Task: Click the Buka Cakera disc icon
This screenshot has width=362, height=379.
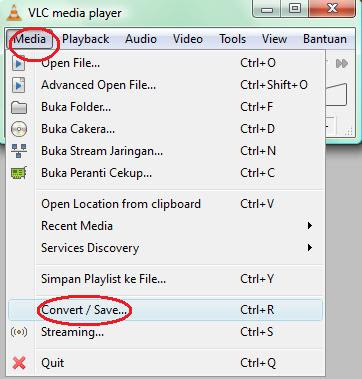Action: point(19,129)
